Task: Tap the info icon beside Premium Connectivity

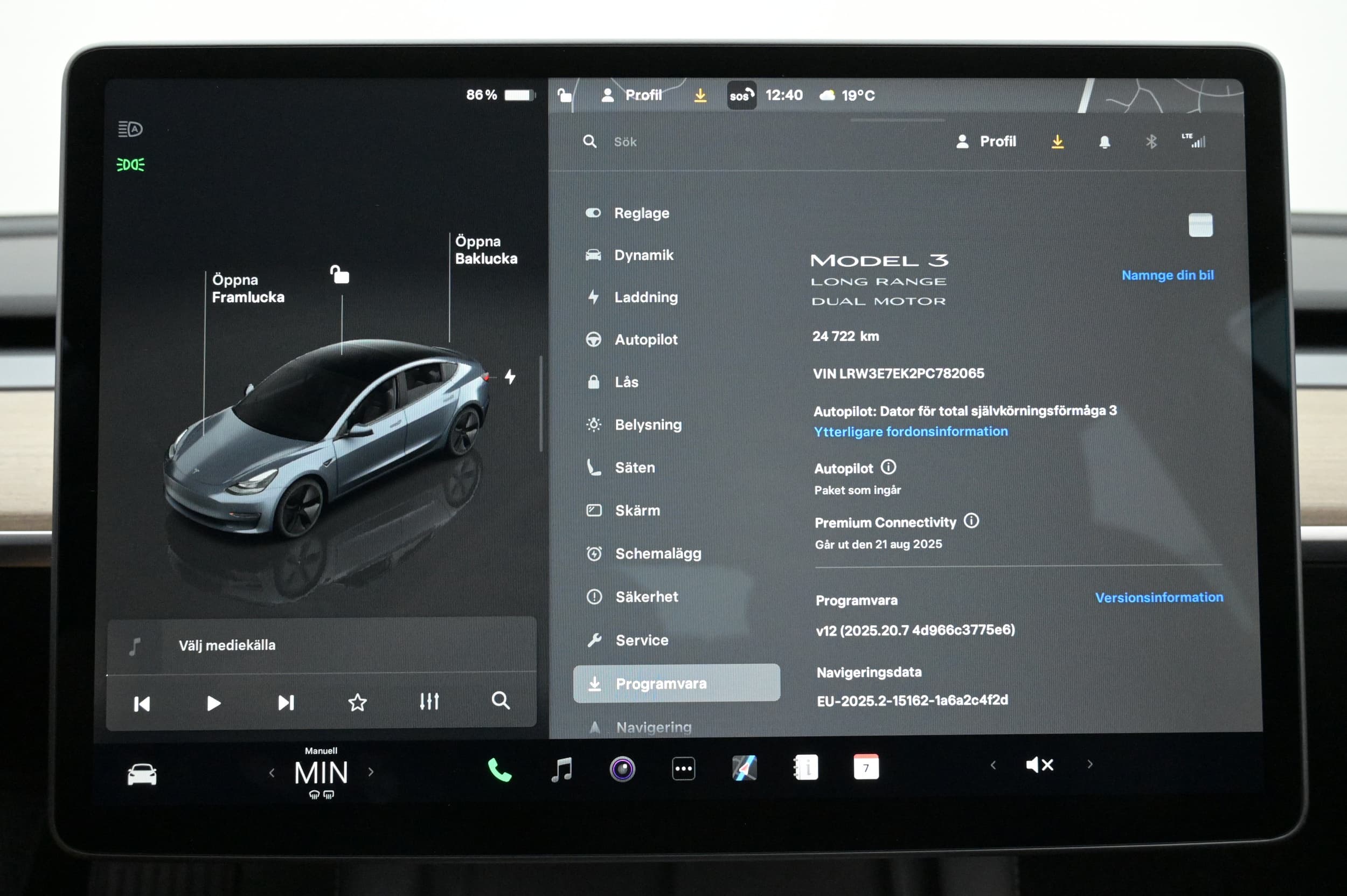Action: coord(971,521)
